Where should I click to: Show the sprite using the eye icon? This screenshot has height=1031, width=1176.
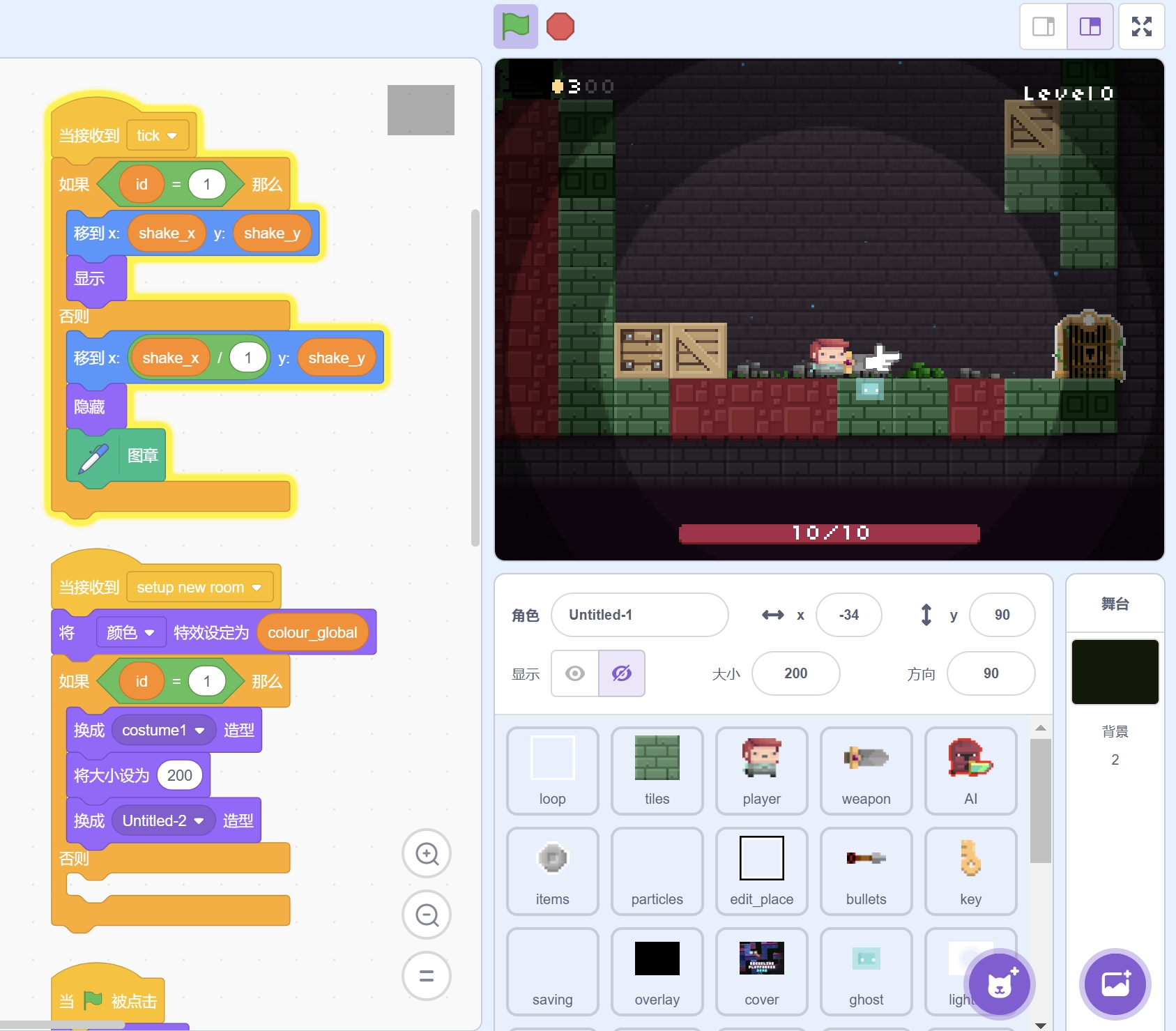click(575, 673)
